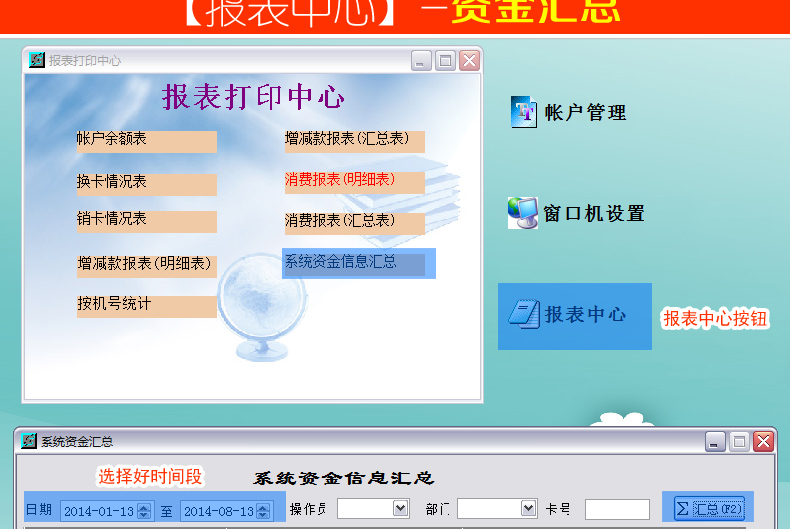This screenshot has width=790, height=529.
Task: Open 消费报表(汇总表) summary report
Action: (x=354, y=222)
